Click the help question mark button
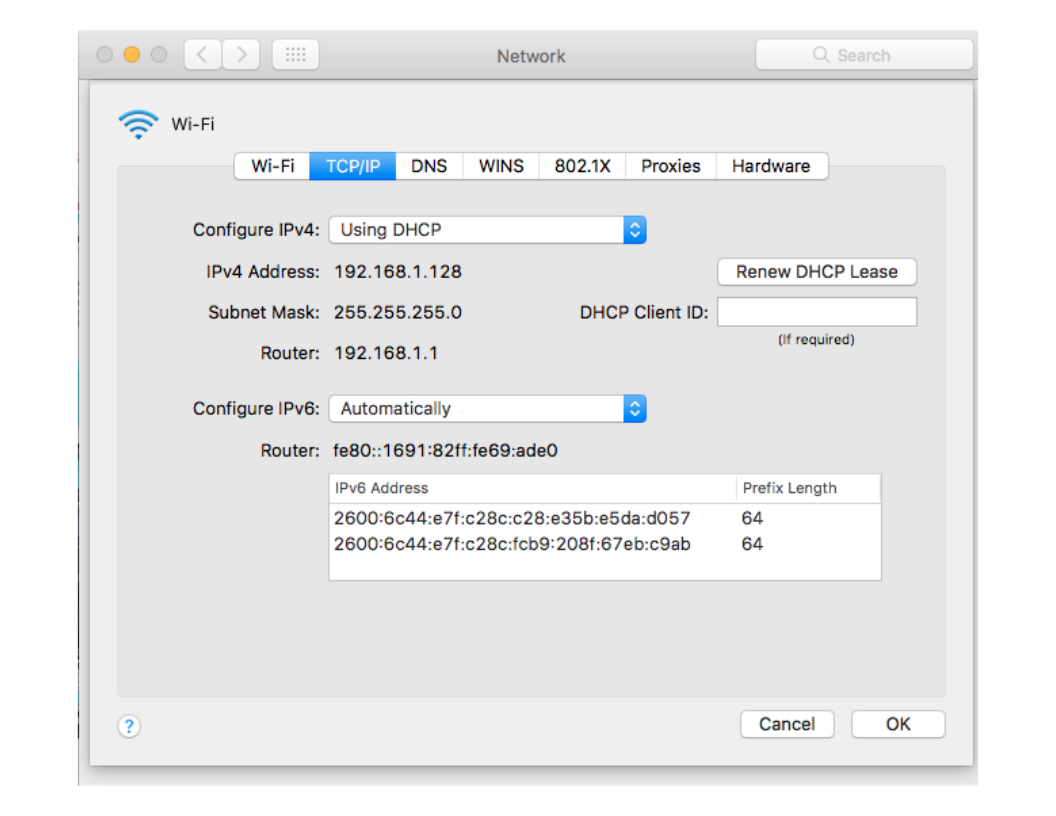This screenshot has height=816, width=1056. (129, 727)
